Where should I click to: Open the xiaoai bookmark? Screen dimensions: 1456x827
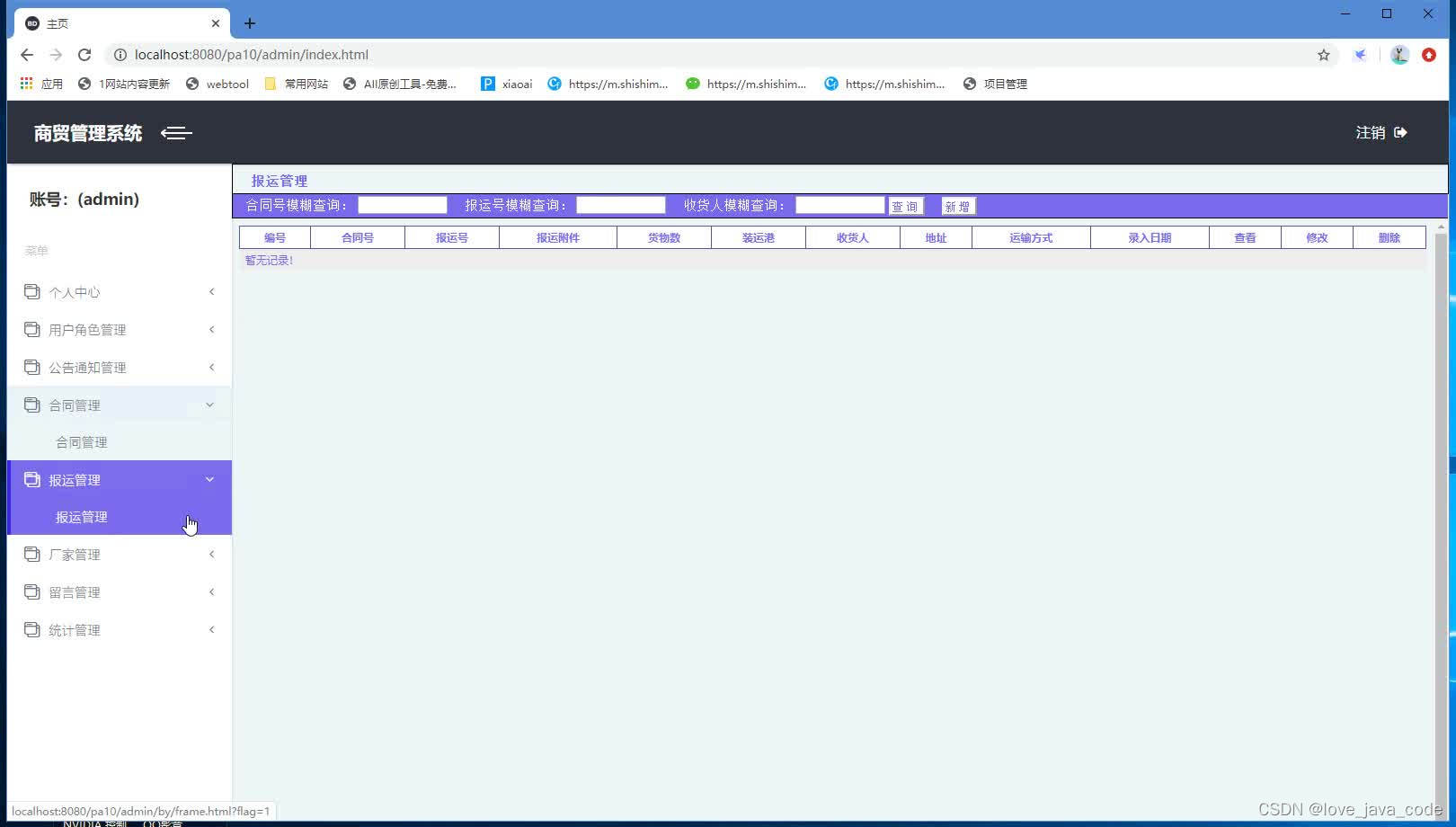click(x=507, y=84)
